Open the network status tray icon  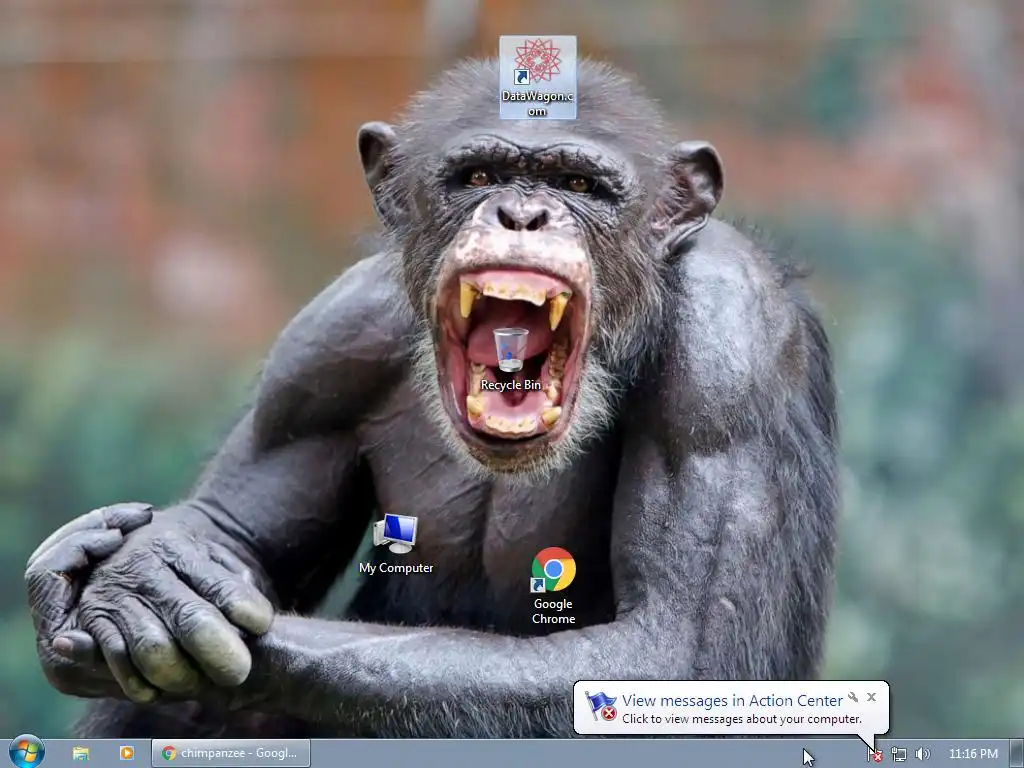[899, 754]
